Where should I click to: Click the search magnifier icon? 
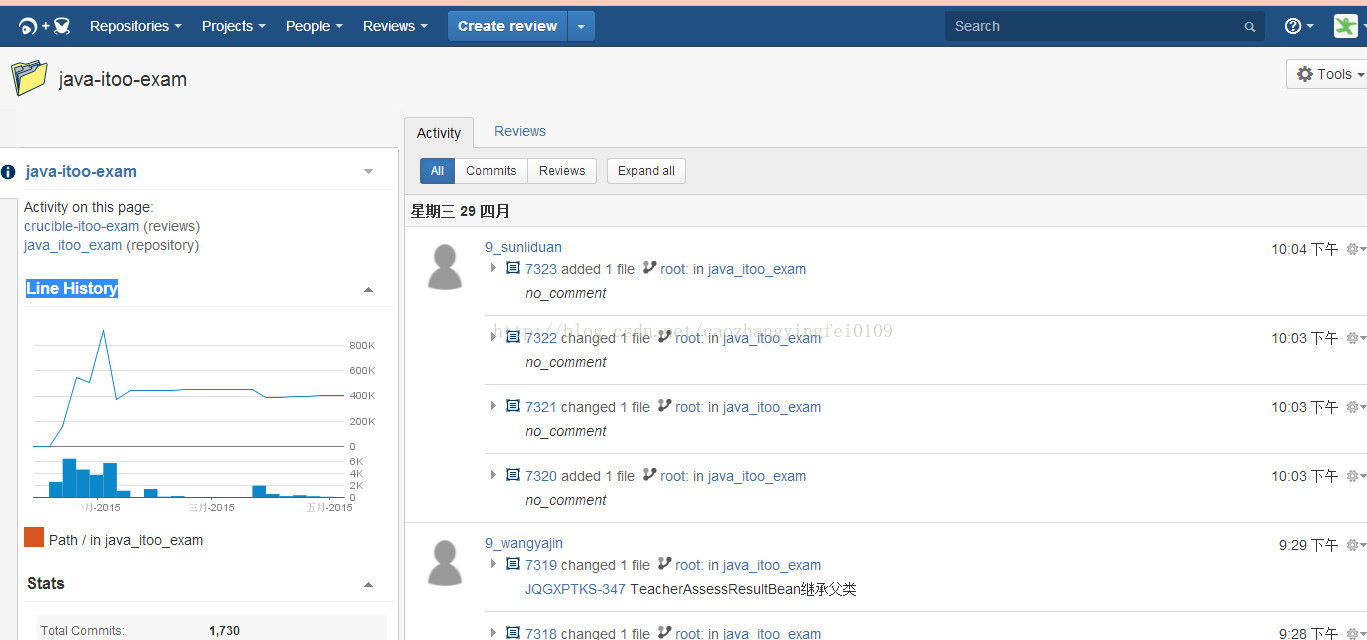(x=1250, y=27)
